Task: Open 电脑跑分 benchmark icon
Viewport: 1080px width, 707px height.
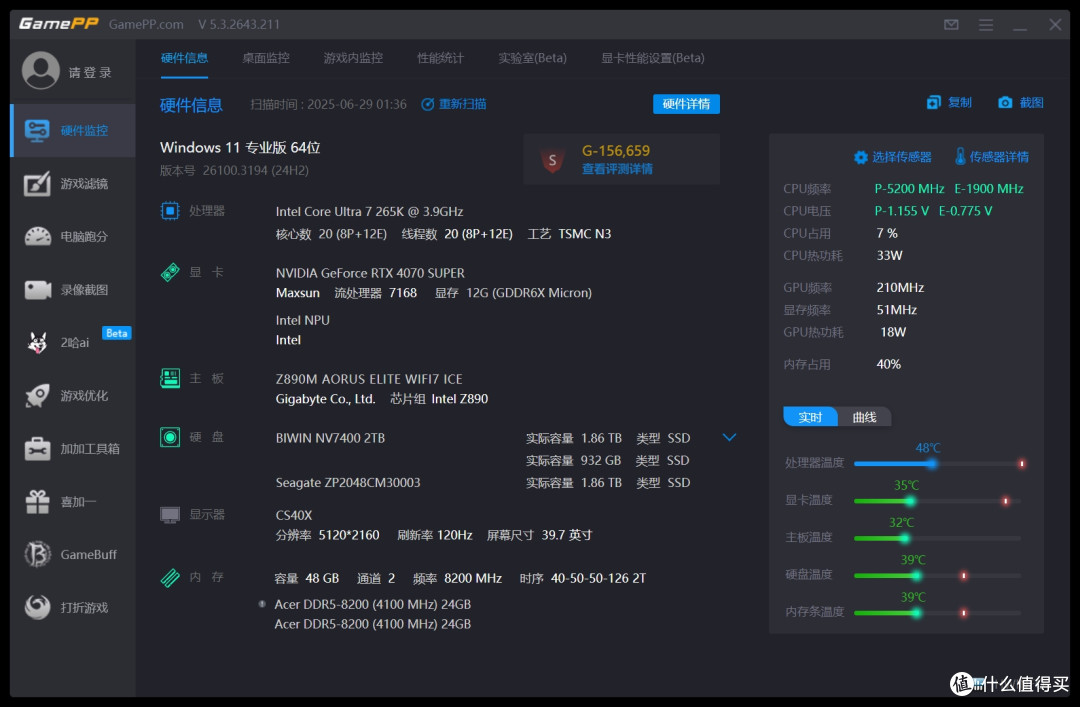Action: tap(37, 236)
